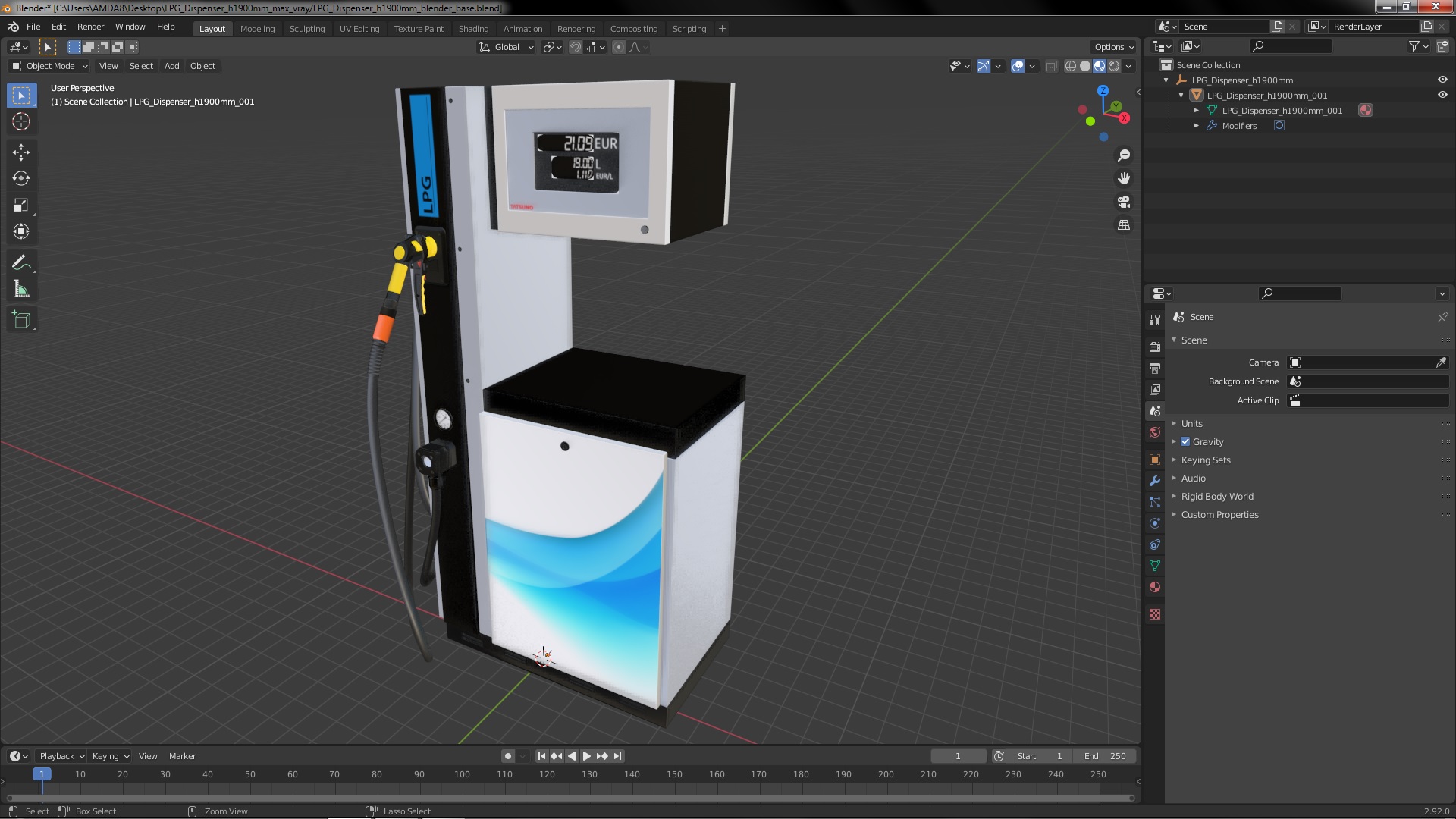Switch to the Shading workspace tab
Image resolution: width=1456 pixels, height=819 pixels.
click(473, 29)
